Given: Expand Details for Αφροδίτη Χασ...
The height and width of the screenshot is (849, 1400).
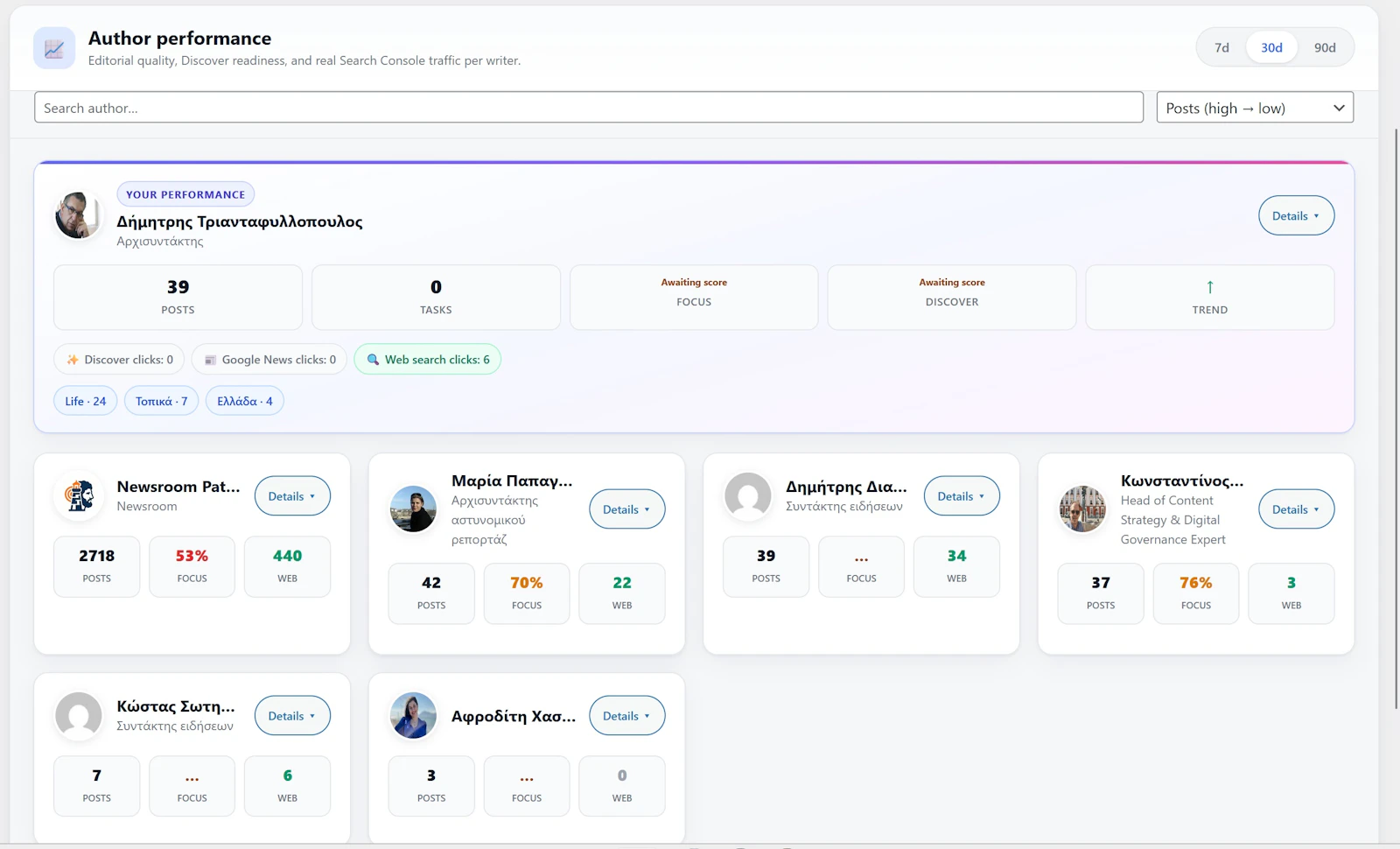Looking at the screenshot, I should pyautogui.click(x=626, y=716).
